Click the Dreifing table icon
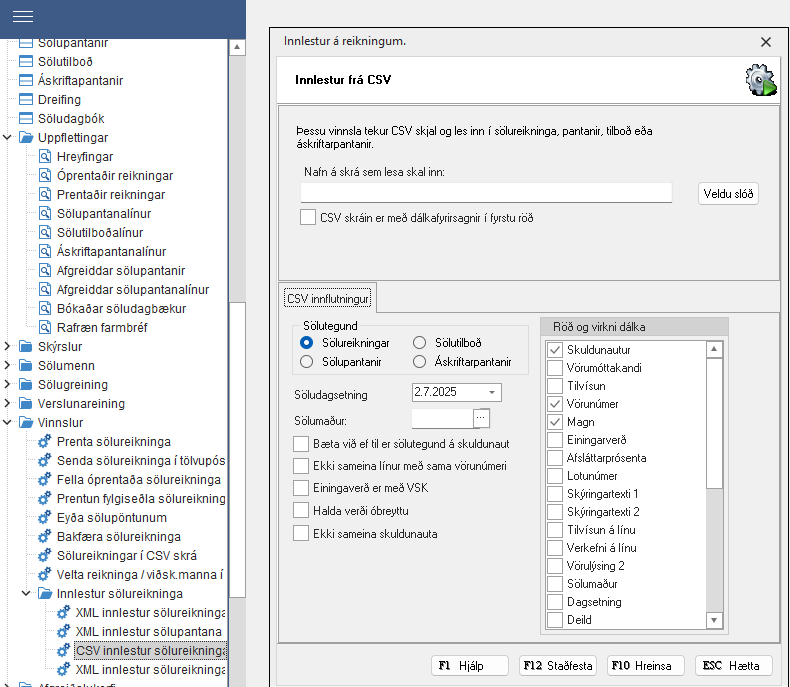The height and width of the screenshot is (687, 790). tap(26, 99)
